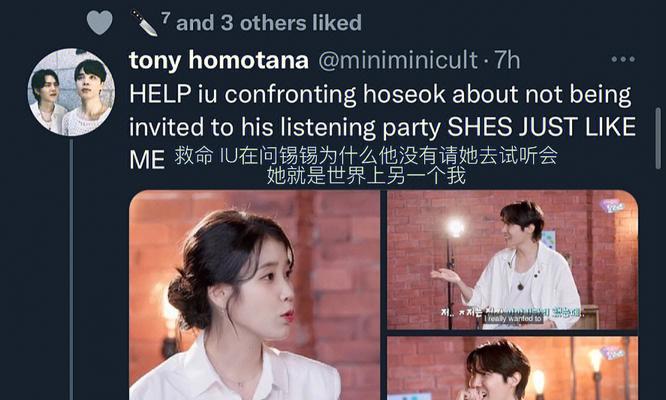Image resolution: width=666 pixels, height=400 pixels.
Task: Click the Chinese line starting with 救命 IU
Action: 366,156
